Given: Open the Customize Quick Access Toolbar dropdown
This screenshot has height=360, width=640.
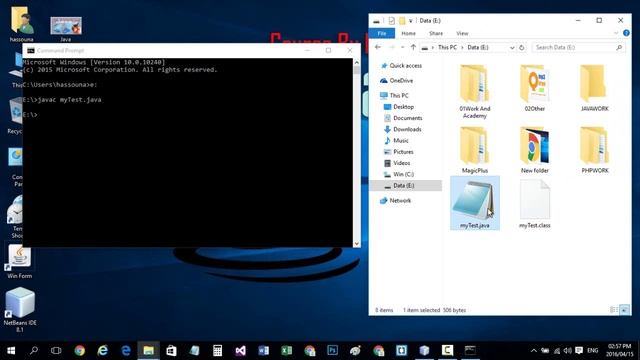Looking at the screenshot, I should click(x=411, y=21).
